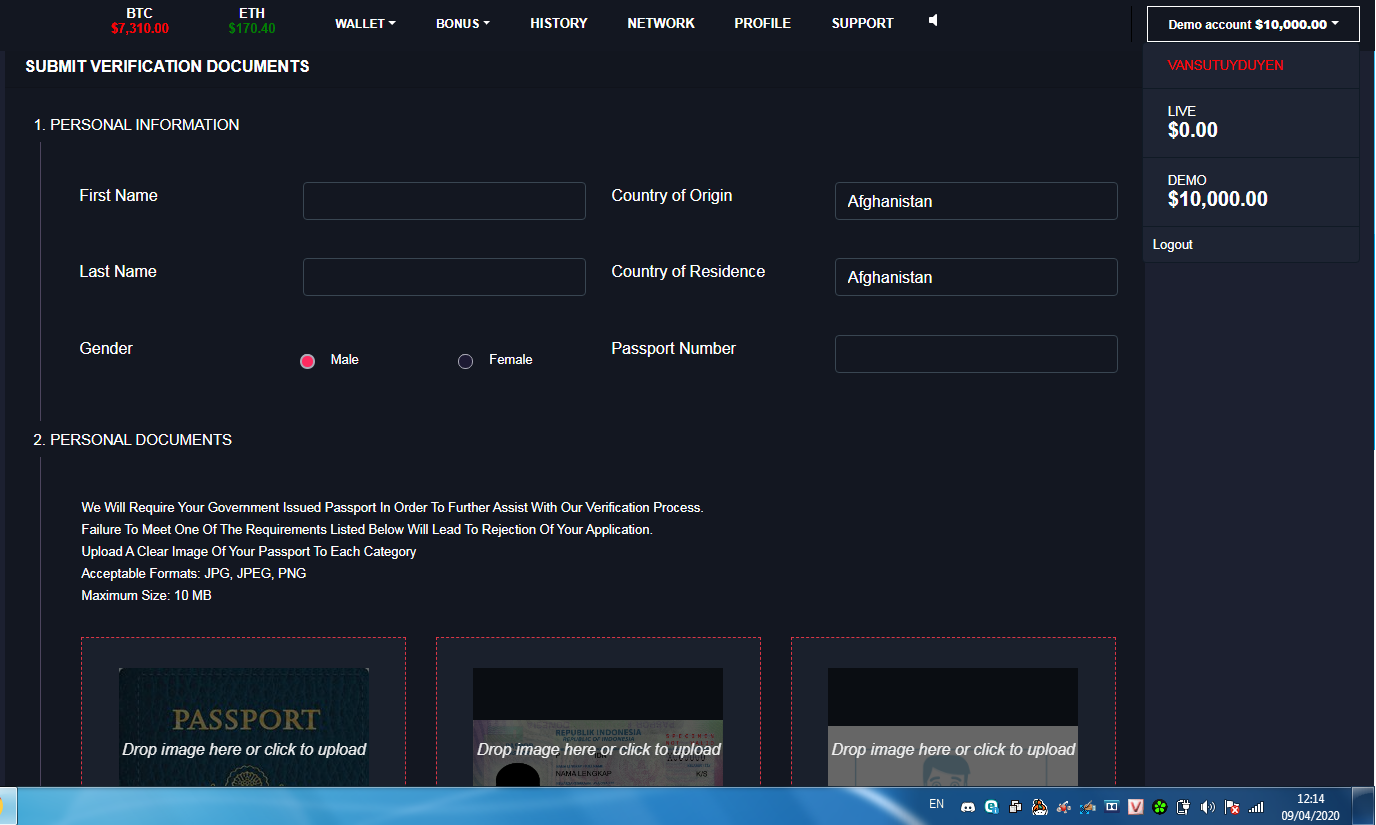Click the EN language indicator in taskbar
The width and height of the screenshot is (1376, 825).
[937, 804]
